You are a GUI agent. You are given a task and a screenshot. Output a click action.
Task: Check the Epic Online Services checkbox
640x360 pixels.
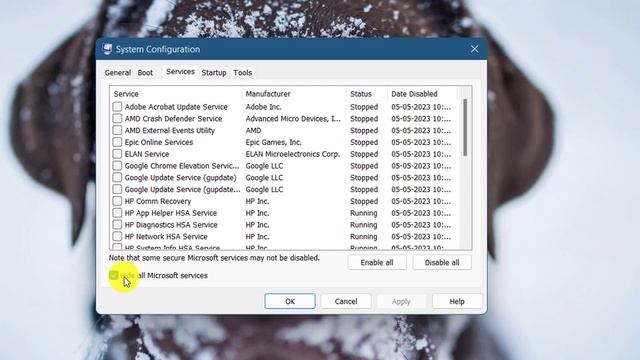click(117, 142)
